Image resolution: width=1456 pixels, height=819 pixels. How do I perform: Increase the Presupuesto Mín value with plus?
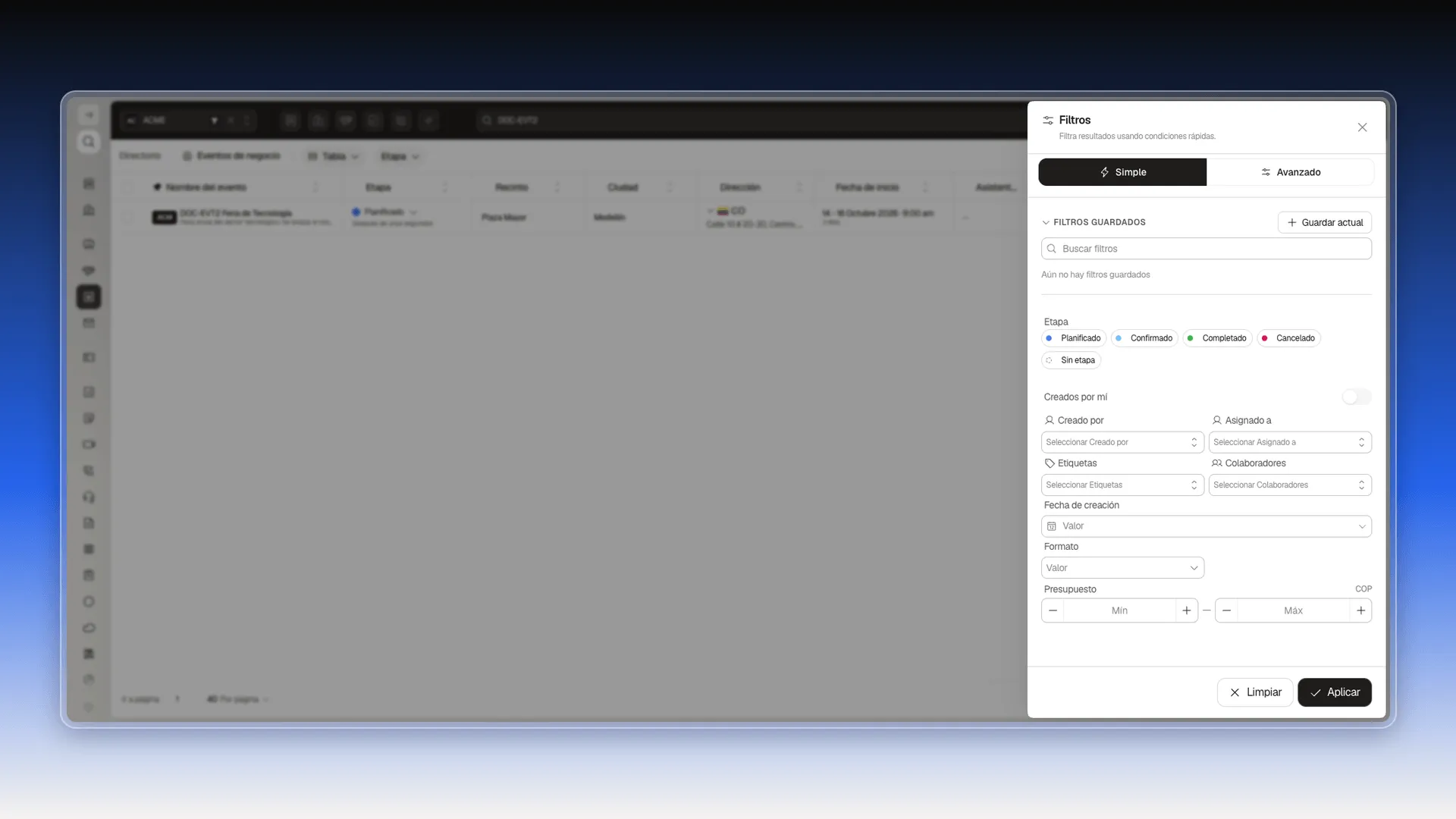tap(1187, 610)
